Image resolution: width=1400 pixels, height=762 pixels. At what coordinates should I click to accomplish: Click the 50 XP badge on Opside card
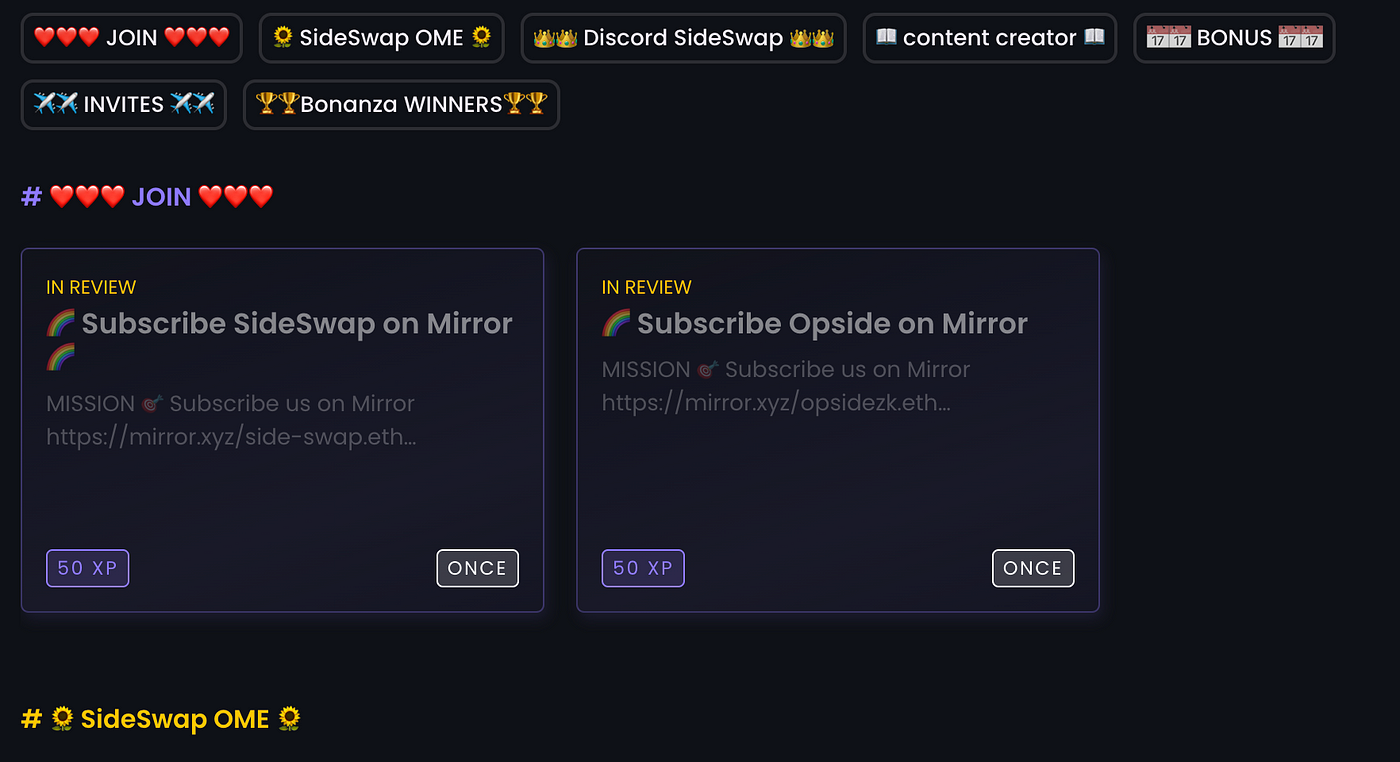click(x=643, y=568)
